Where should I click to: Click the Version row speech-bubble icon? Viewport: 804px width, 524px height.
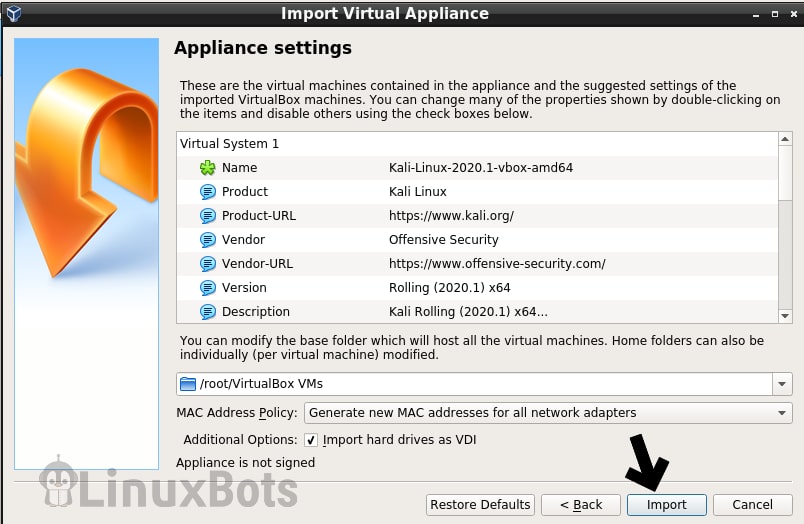pos(208,288)
